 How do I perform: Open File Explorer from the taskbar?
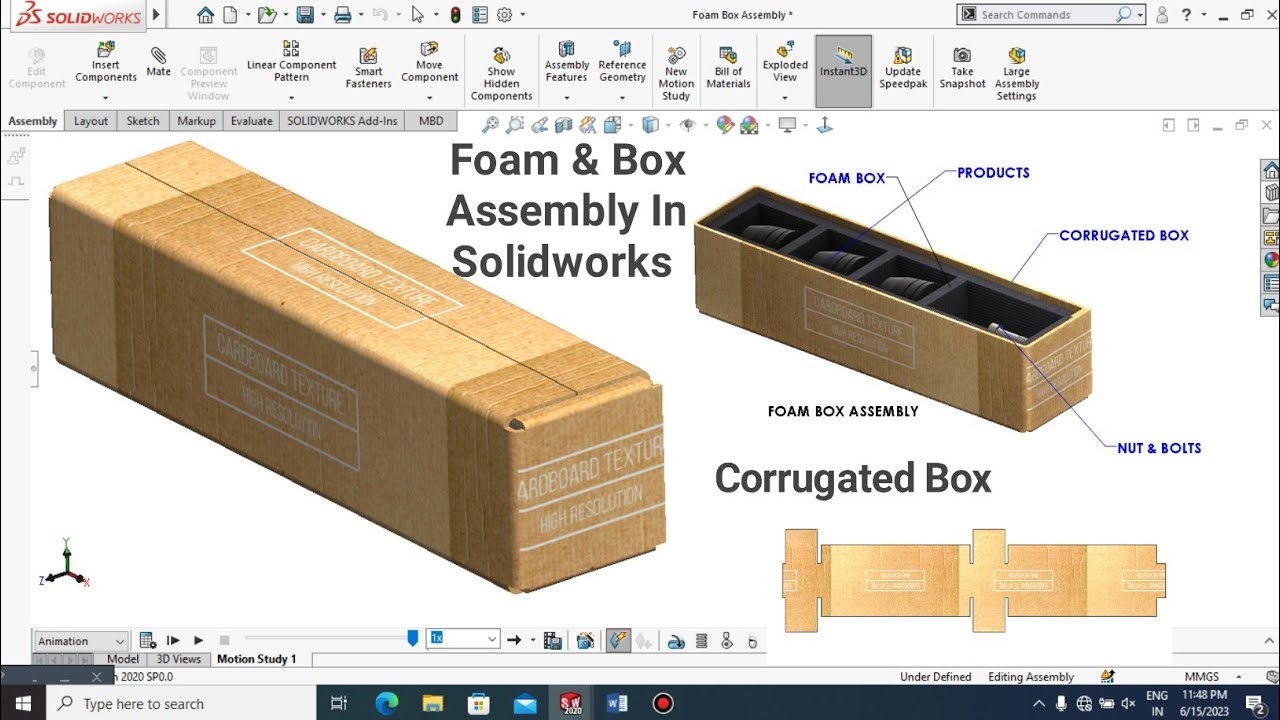tap(433, 704)
